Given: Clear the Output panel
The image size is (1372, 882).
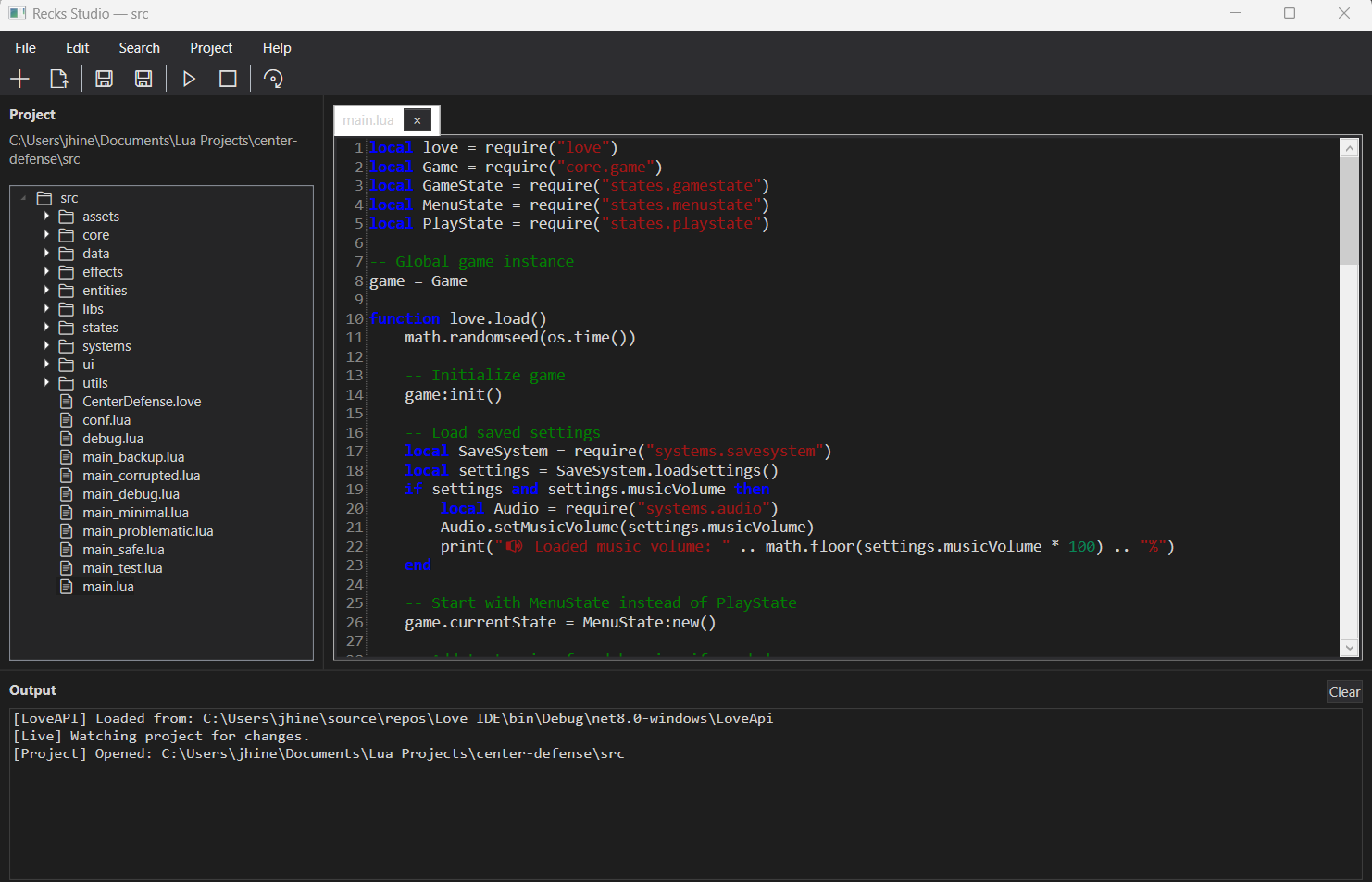Looking at the screenshot, I should point(1343,692).
